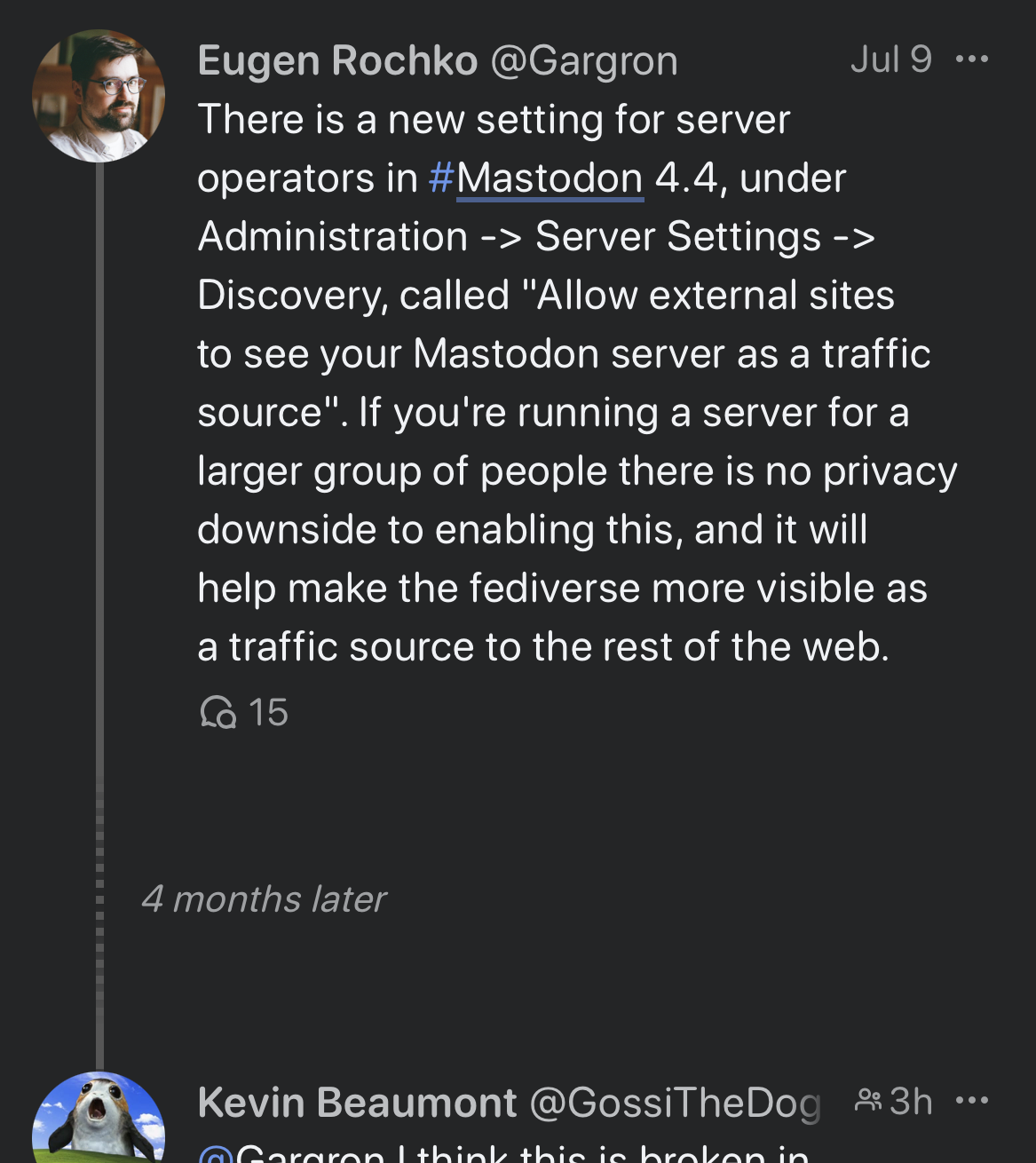Open Eugen Rochko's profile picture
This screenshot has width=1036, height=1163.
[x=99, y=96]
